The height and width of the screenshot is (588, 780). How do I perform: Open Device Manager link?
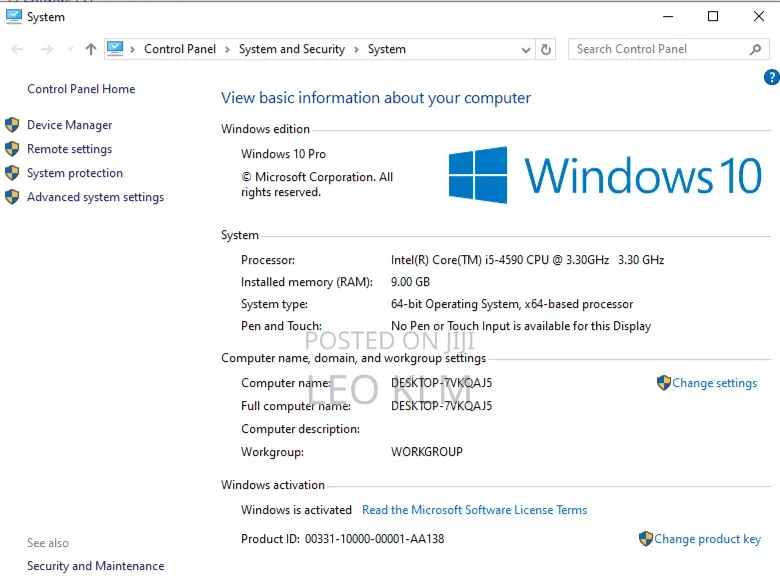70,125
